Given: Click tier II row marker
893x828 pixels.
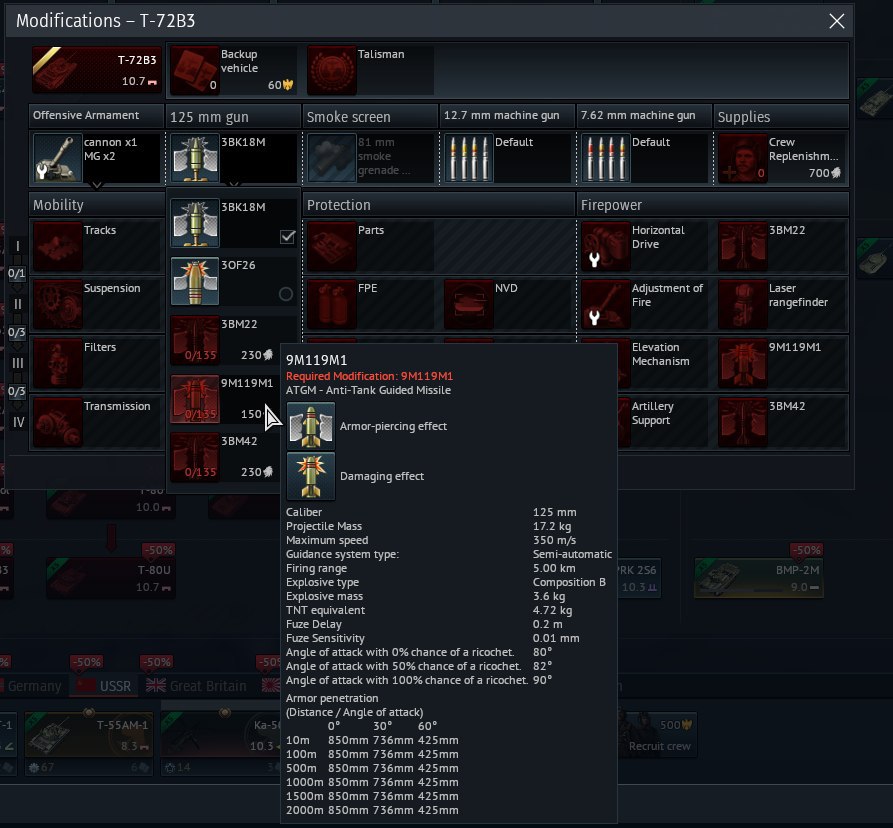Looking at the screenshot, I should pyautogui.click(x=18, y=305).
